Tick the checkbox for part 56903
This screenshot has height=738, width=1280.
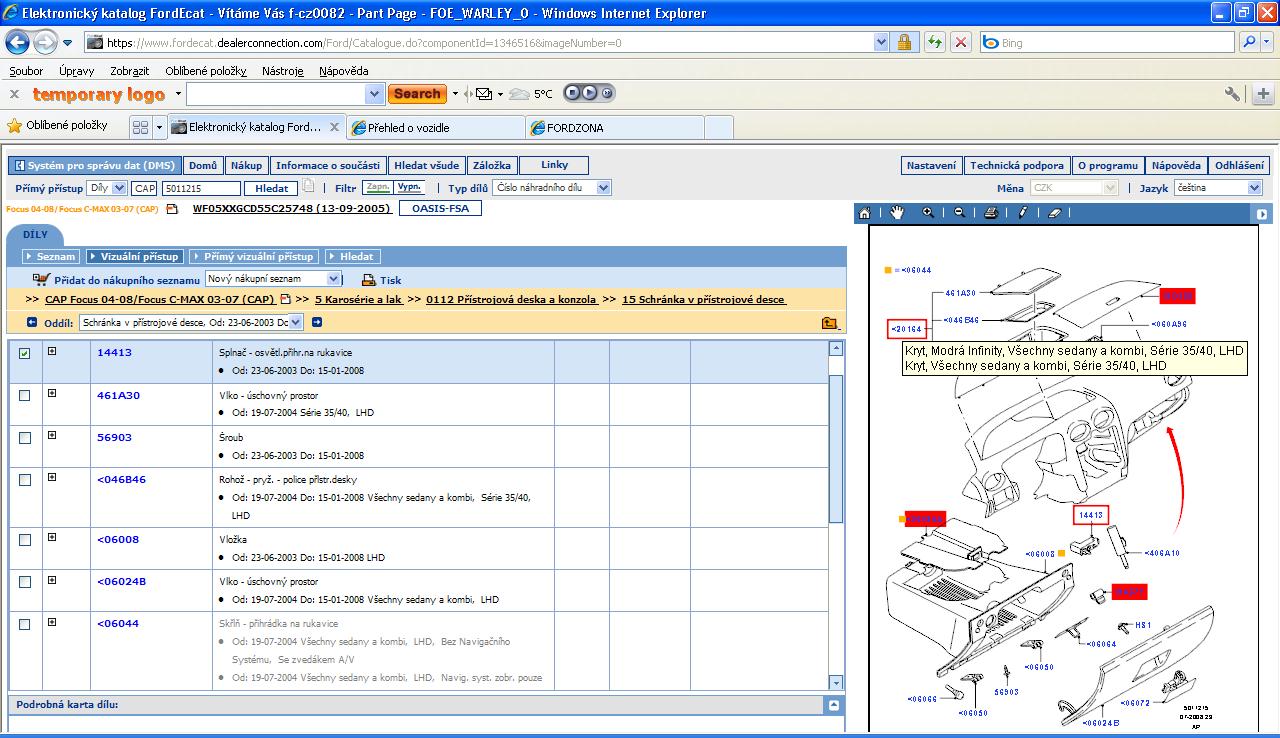(x=25, y=438)
